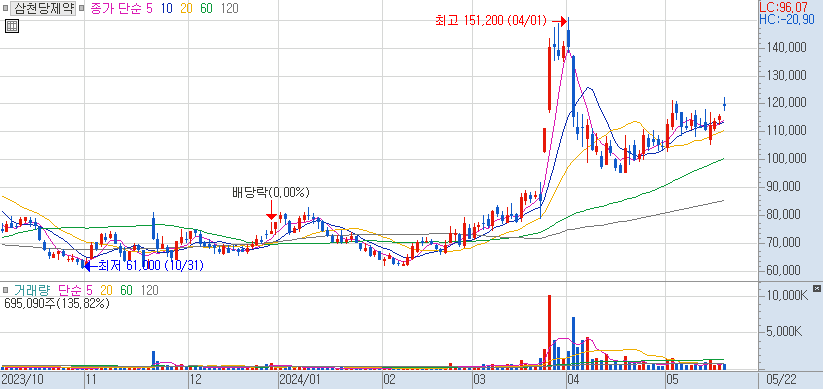Close the volume panel with its X icon
Viewport: 823px width, 389px height.
click(816, 288)
